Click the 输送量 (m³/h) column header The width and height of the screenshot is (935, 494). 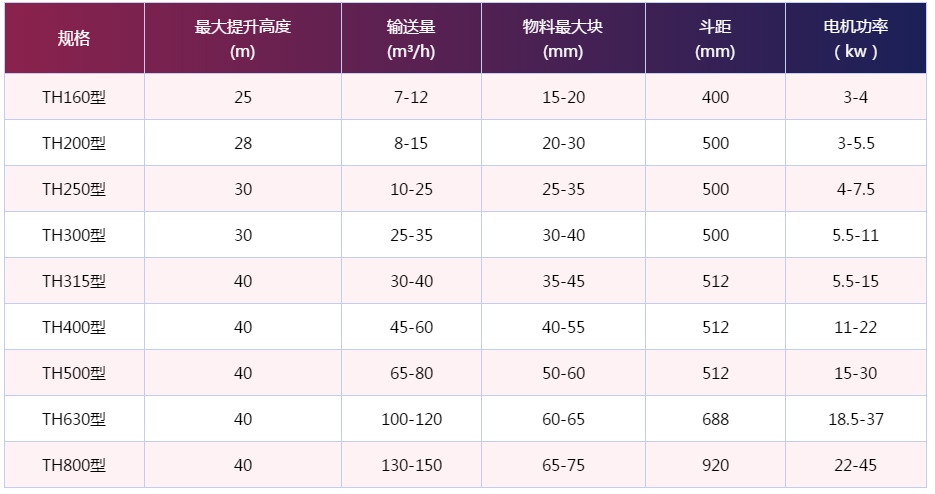pos(411,39)
